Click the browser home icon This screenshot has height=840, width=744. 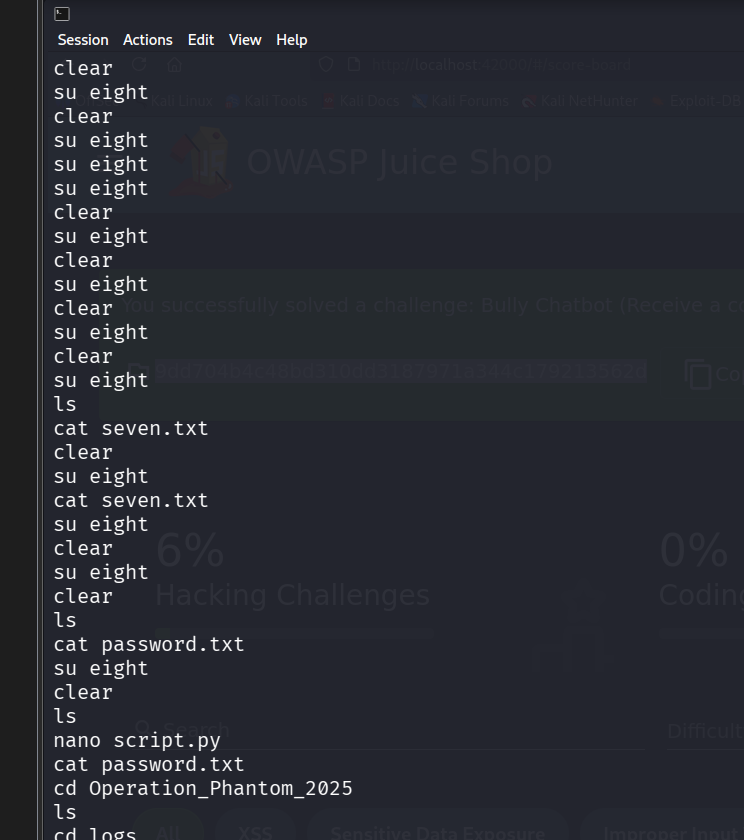pos(174,65)
